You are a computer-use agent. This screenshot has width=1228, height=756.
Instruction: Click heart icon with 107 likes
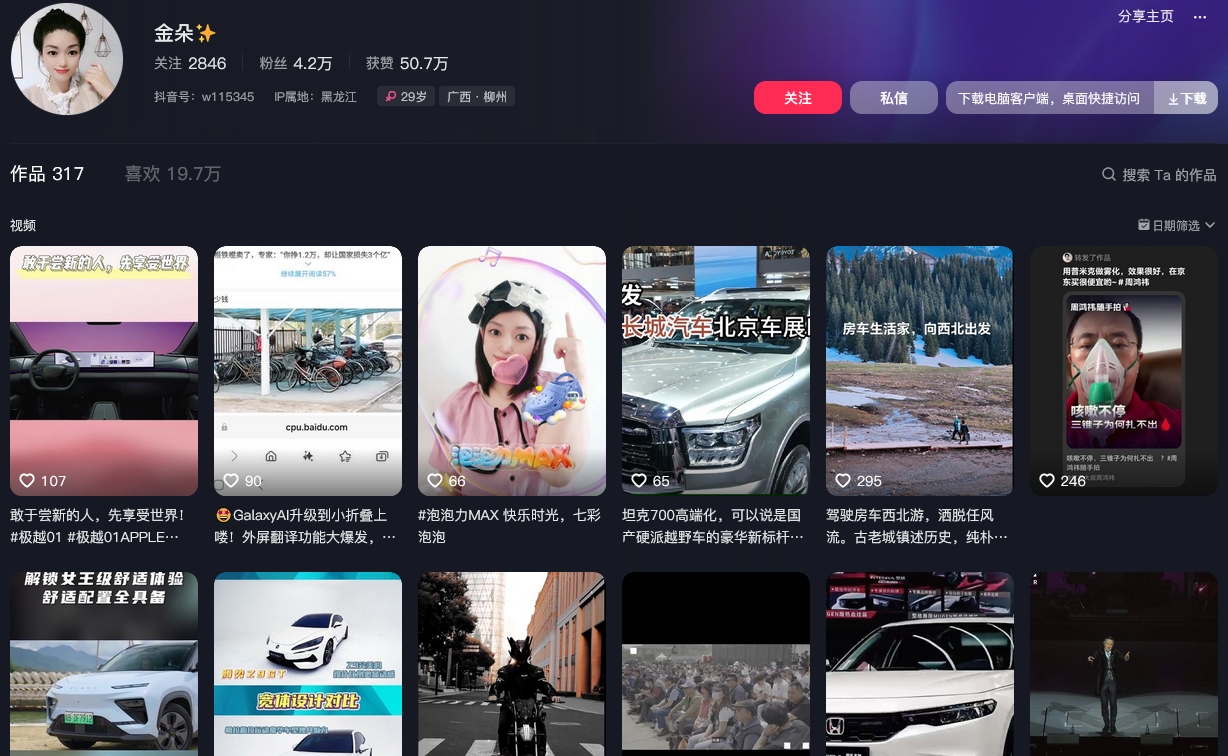(28, 481)
